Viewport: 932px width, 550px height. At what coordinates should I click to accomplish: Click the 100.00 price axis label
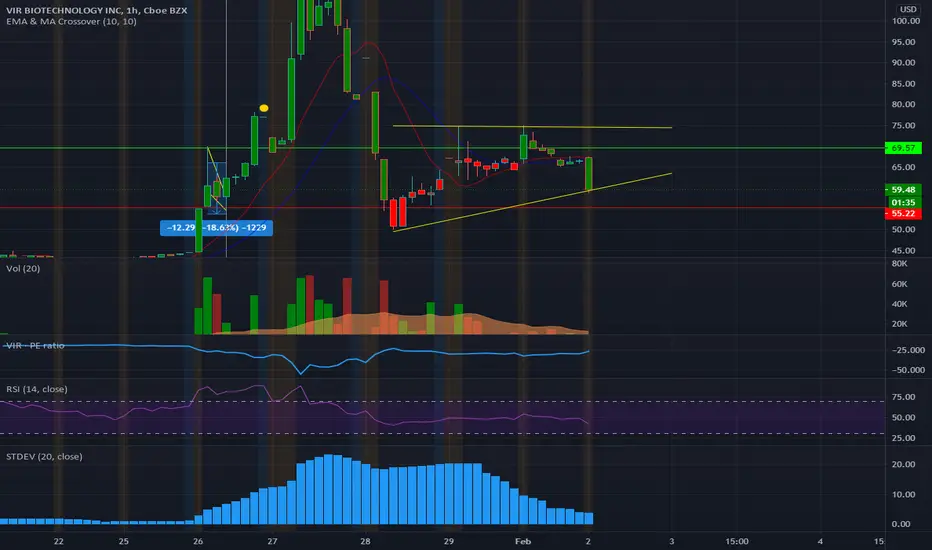(906, 21)
